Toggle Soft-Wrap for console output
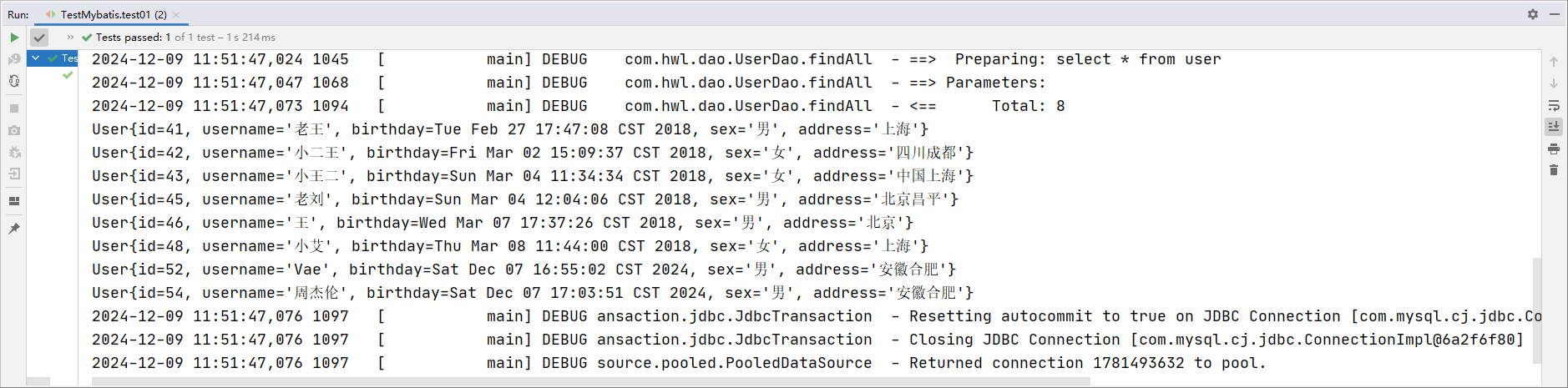The height and width of the screenshot is (388, 1568). [1554, 105]
